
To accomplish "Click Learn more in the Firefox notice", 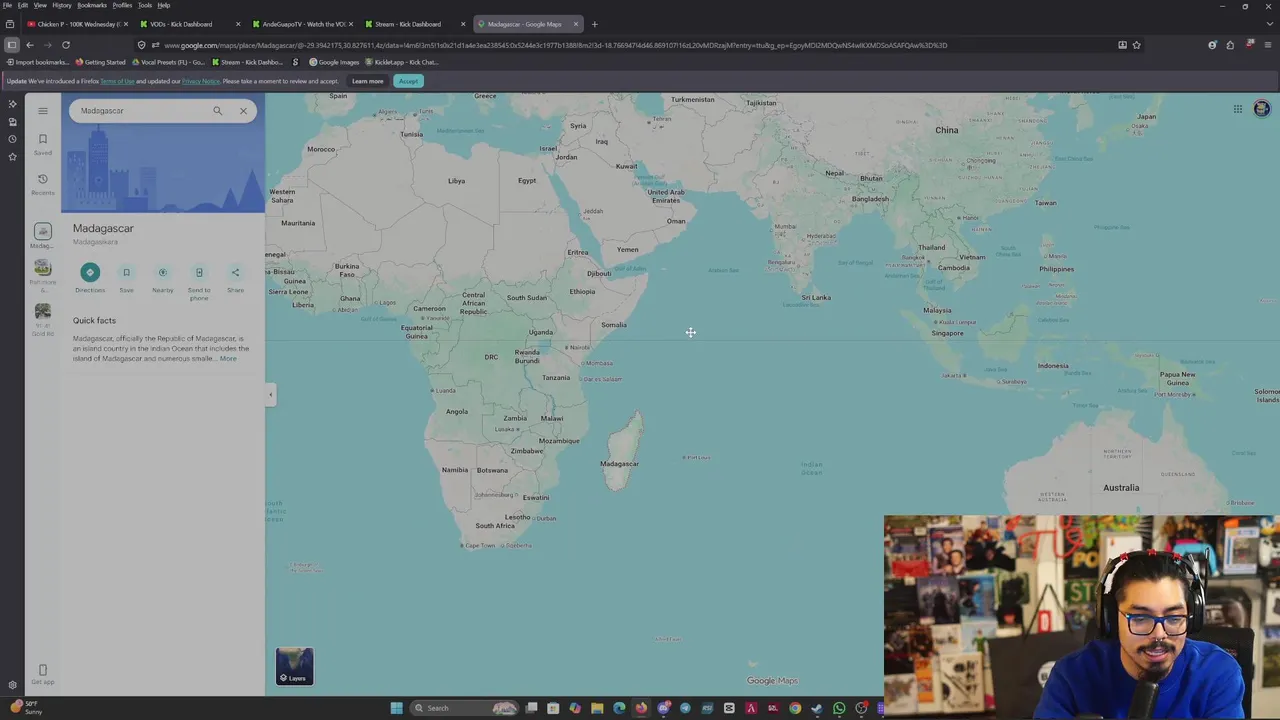I will 367,81.
